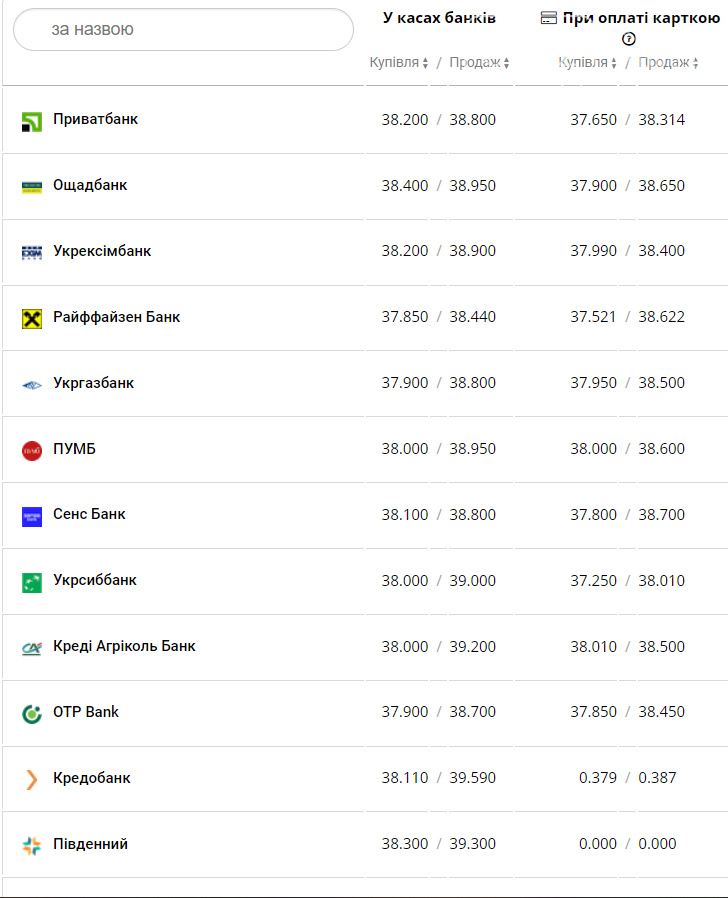This screenshot has height=898, width=728.
Task: Click the Кредобанк orange arrow logo
Action: click(32, 779)
